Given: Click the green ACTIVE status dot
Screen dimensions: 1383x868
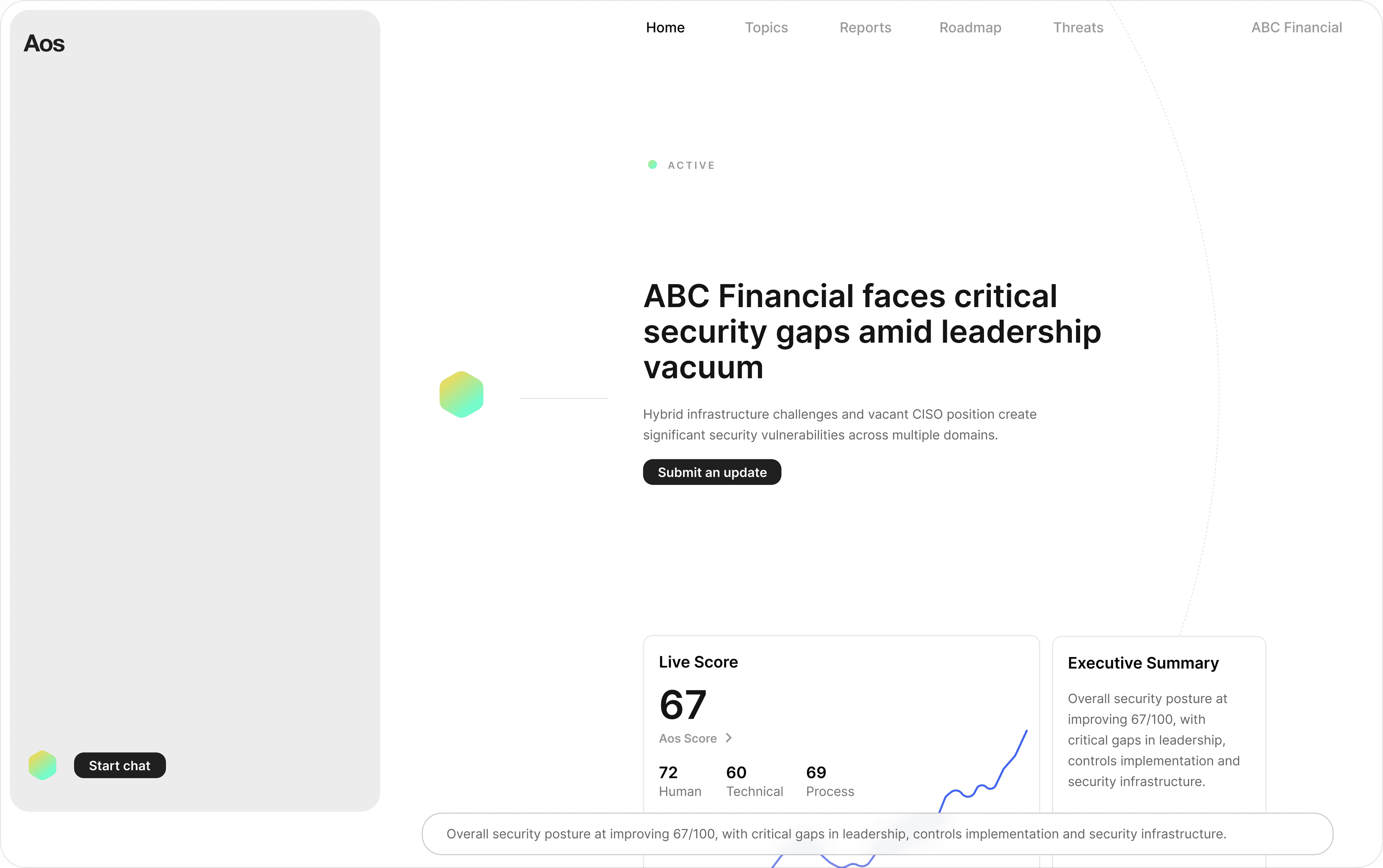Looking at the screenshot, I should [x=652, y=165].
